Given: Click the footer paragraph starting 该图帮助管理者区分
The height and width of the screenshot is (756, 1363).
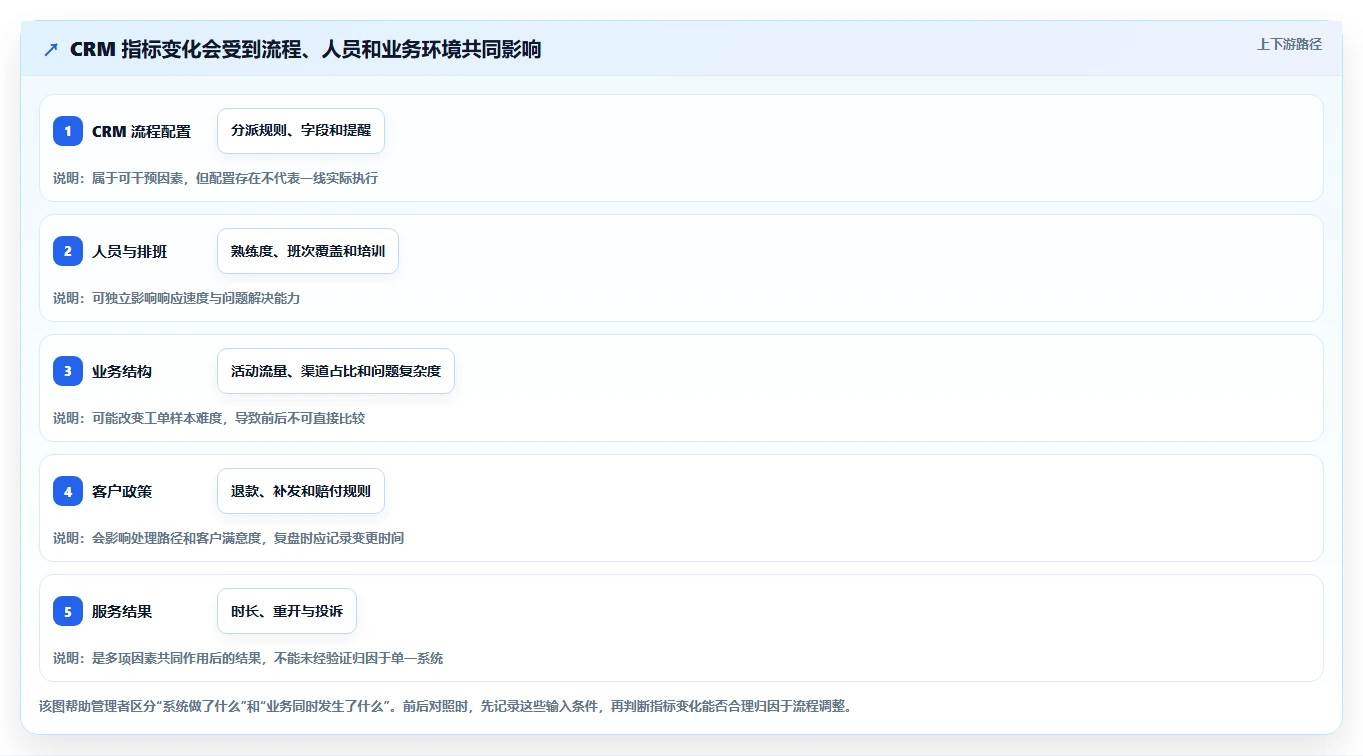Looking at the screenshot, I should pos(445,706).
